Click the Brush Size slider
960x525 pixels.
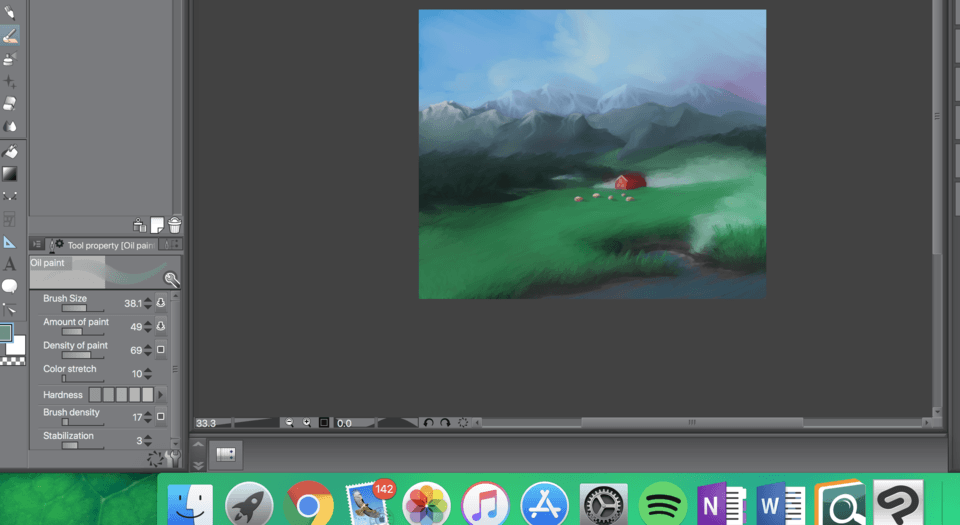83,308
